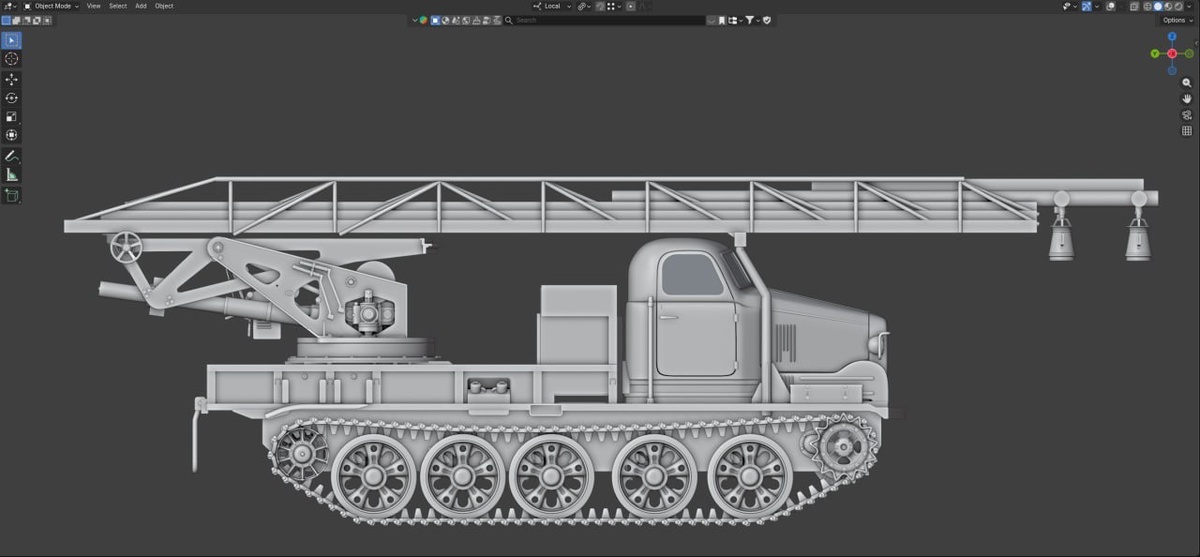Open the Object Mode dropdown
1200x557 pixels.
coord(51,6)
